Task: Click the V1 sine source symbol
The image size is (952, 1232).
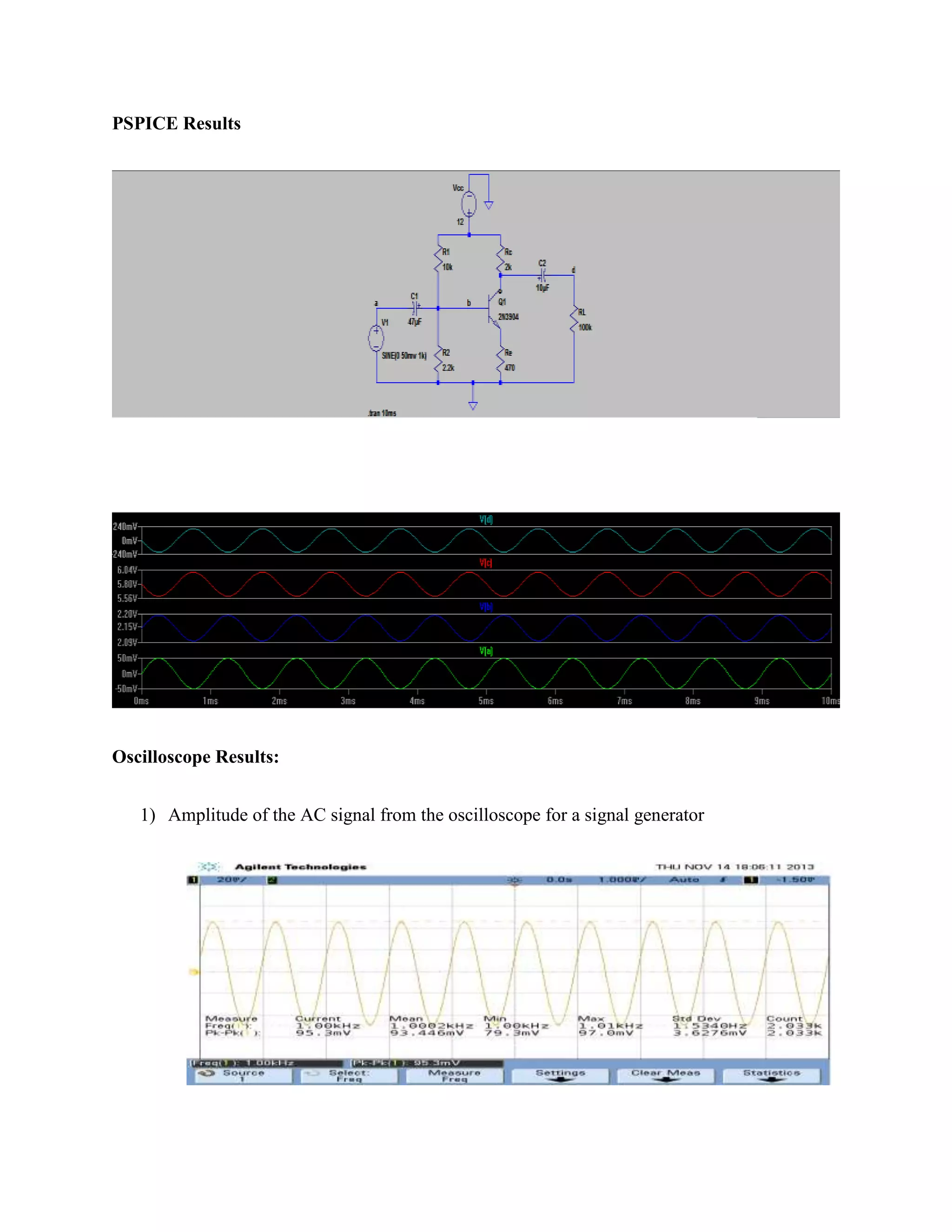Action: click(376, 338)
